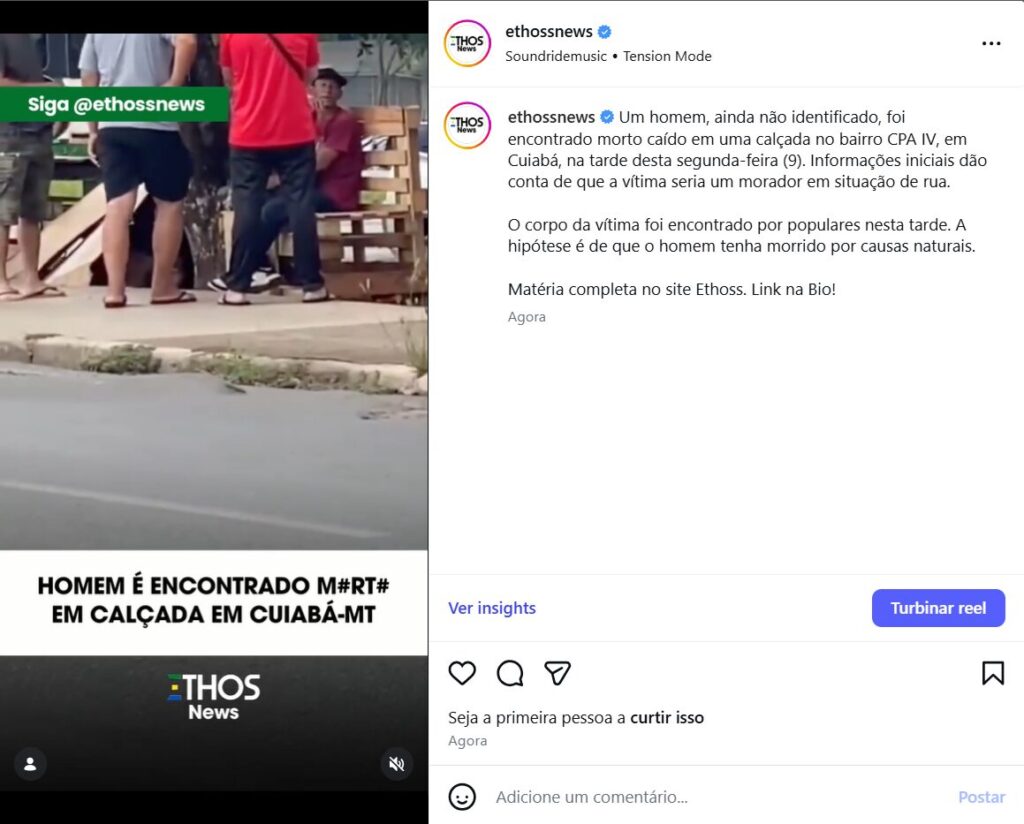
Task: Open the emoji picker smiley icon
Action: click(x=462, y=797)
